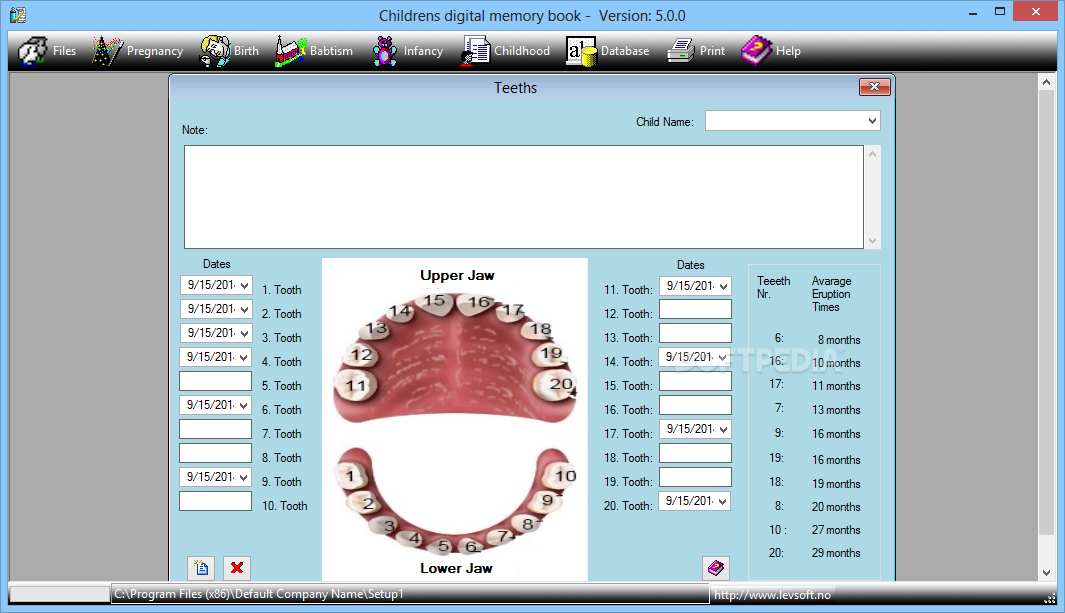Click the empty 16. Tooth date field
Screen dimensions: 1065x613
[x=695, y=405]
